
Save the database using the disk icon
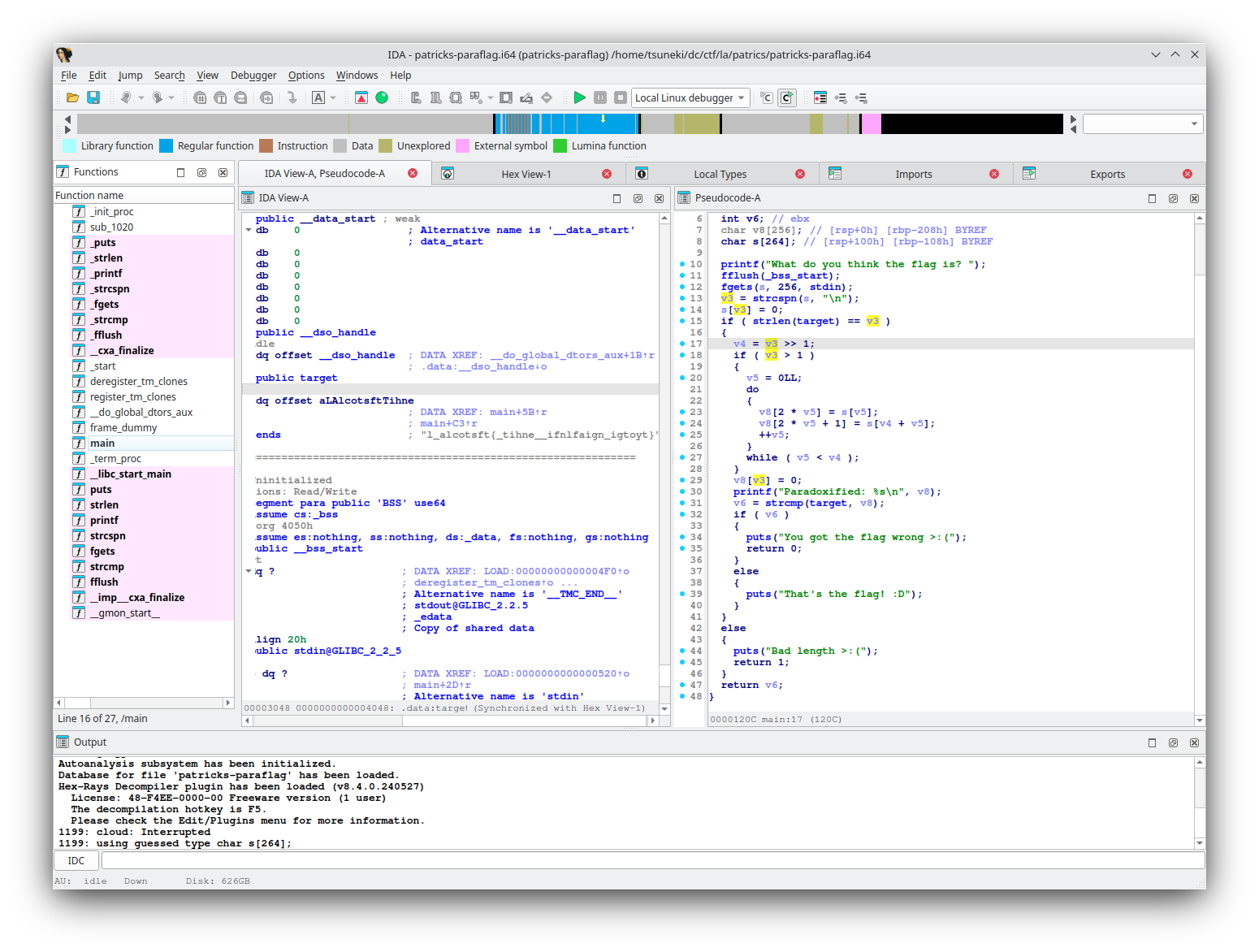click(x=93, y=97)
